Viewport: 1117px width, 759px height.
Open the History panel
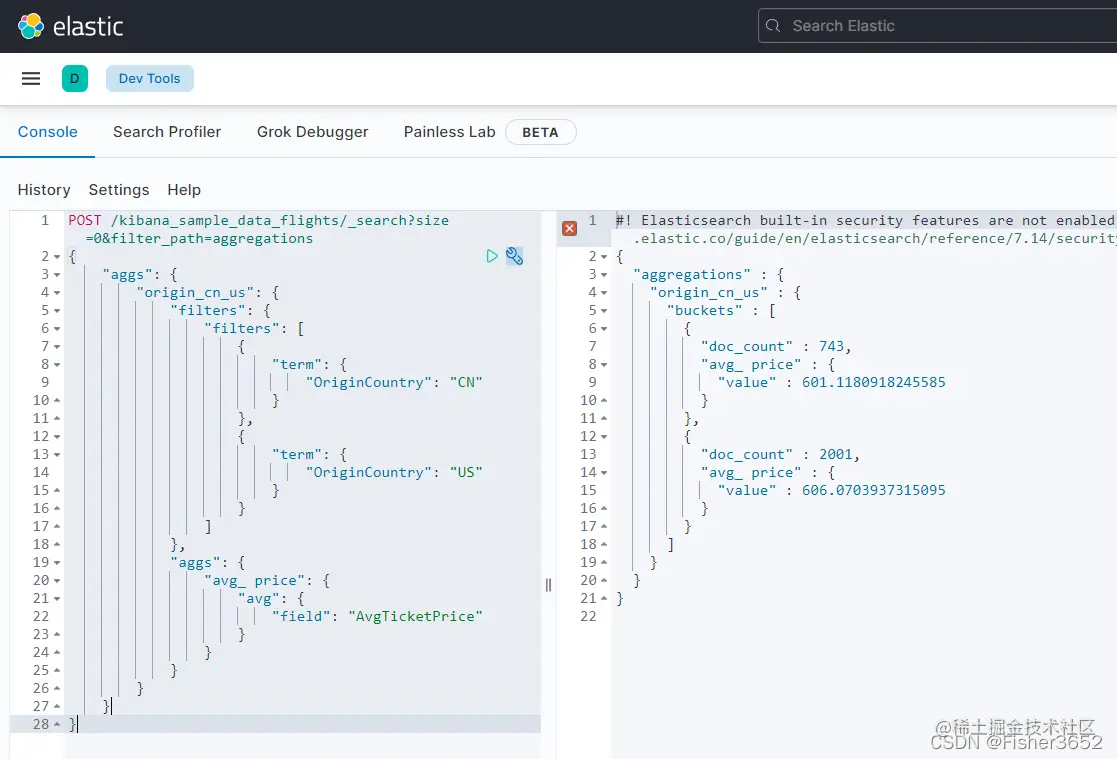(x=44, y=190)
